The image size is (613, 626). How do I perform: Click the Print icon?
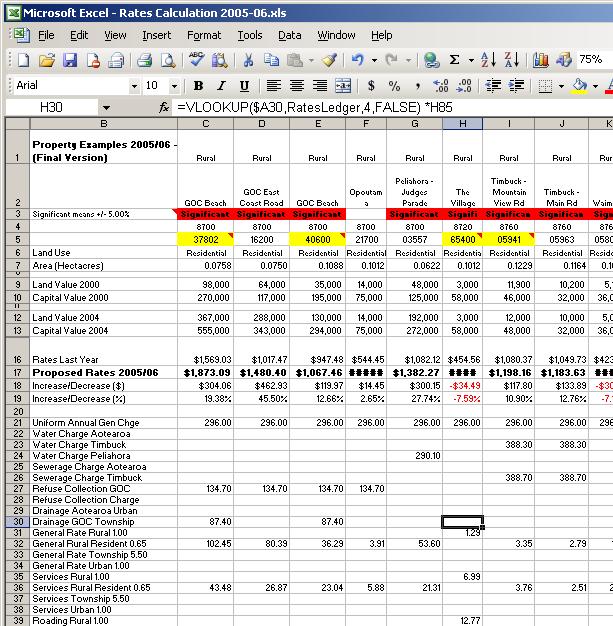(145, 60)
